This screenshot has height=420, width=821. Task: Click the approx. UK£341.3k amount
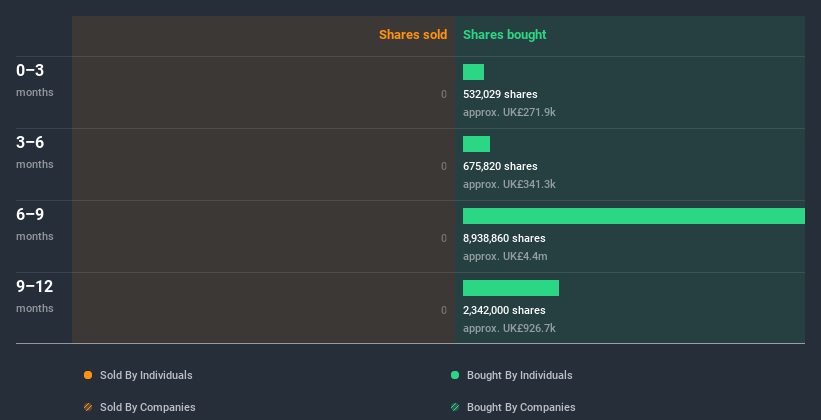(509, 184)
